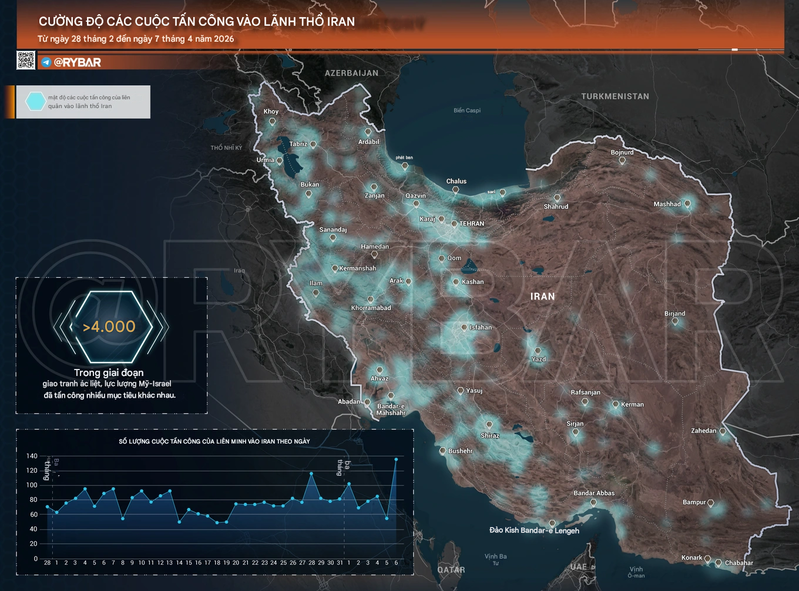Click the Shiraz city pin
Image resolution: width=799 pixels, height=591 pixels.
coord(489,425)
